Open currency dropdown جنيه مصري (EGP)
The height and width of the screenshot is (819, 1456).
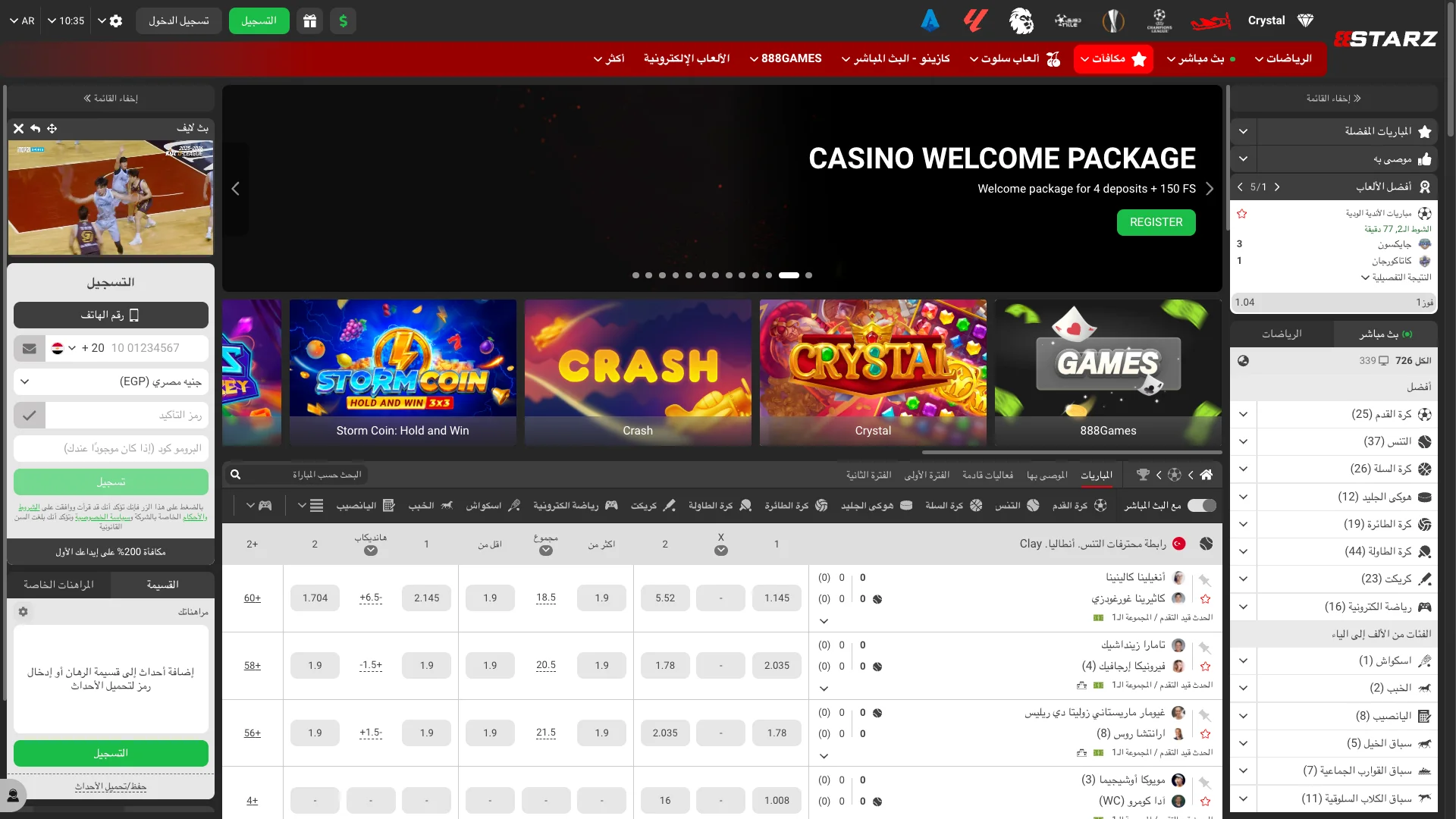click(111, 381)
